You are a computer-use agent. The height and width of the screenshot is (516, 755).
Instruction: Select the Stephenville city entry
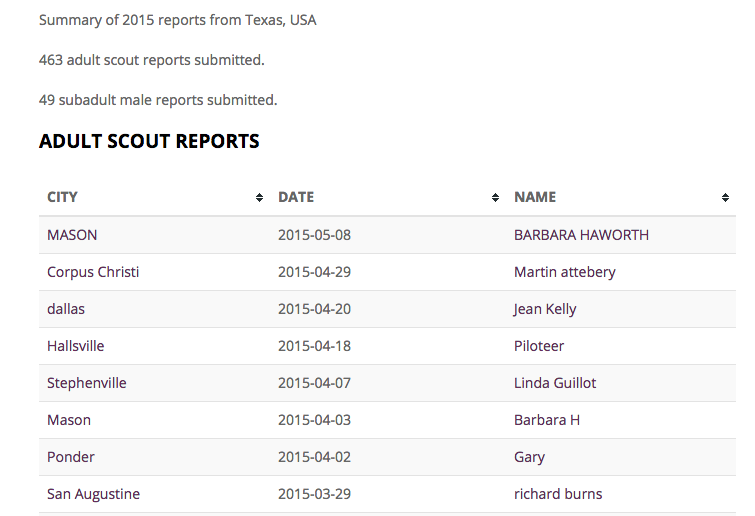pos(87,383)
